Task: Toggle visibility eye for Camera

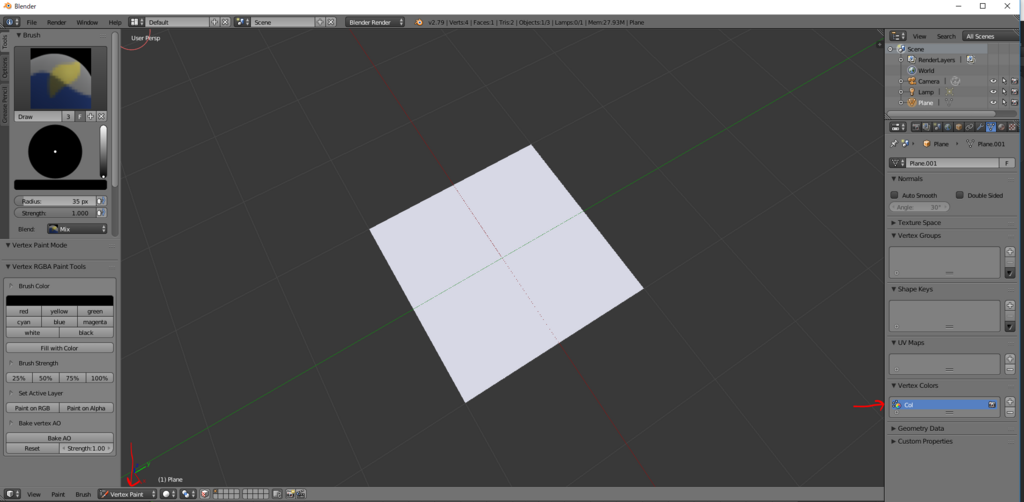Action: [993, 81]
